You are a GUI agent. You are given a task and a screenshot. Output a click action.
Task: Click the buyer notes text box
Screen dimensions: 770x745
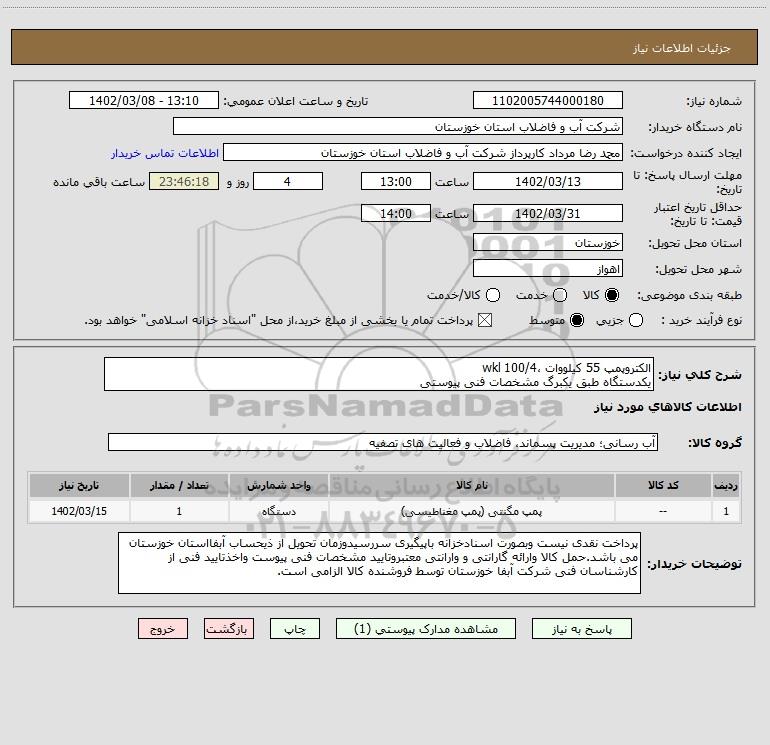click(x=380, y=563)
